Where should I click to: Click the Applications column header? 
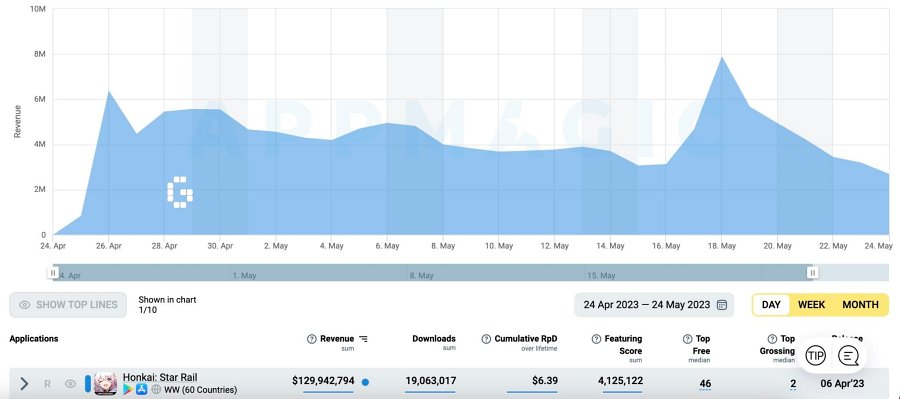[x=34, y=339]
